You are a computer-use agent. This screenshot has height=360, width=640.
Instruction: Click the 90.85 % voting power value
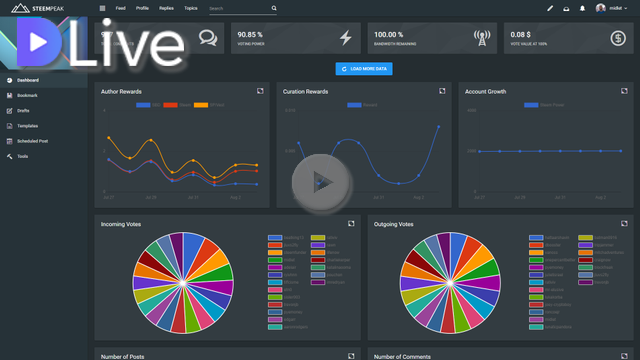(250, 35)
